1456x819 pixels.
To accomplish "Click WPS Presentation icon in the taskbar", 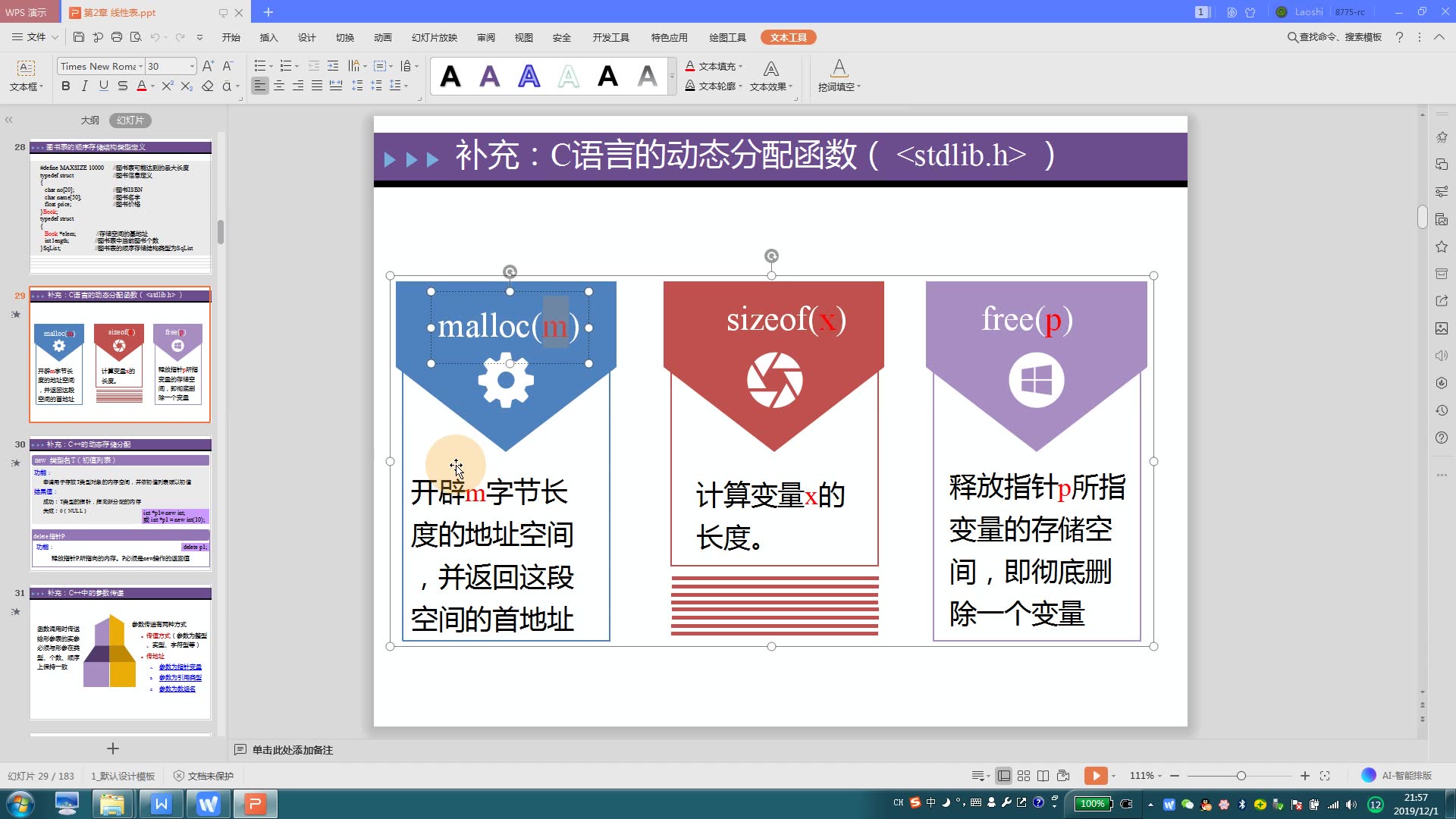I will [255, 804].
